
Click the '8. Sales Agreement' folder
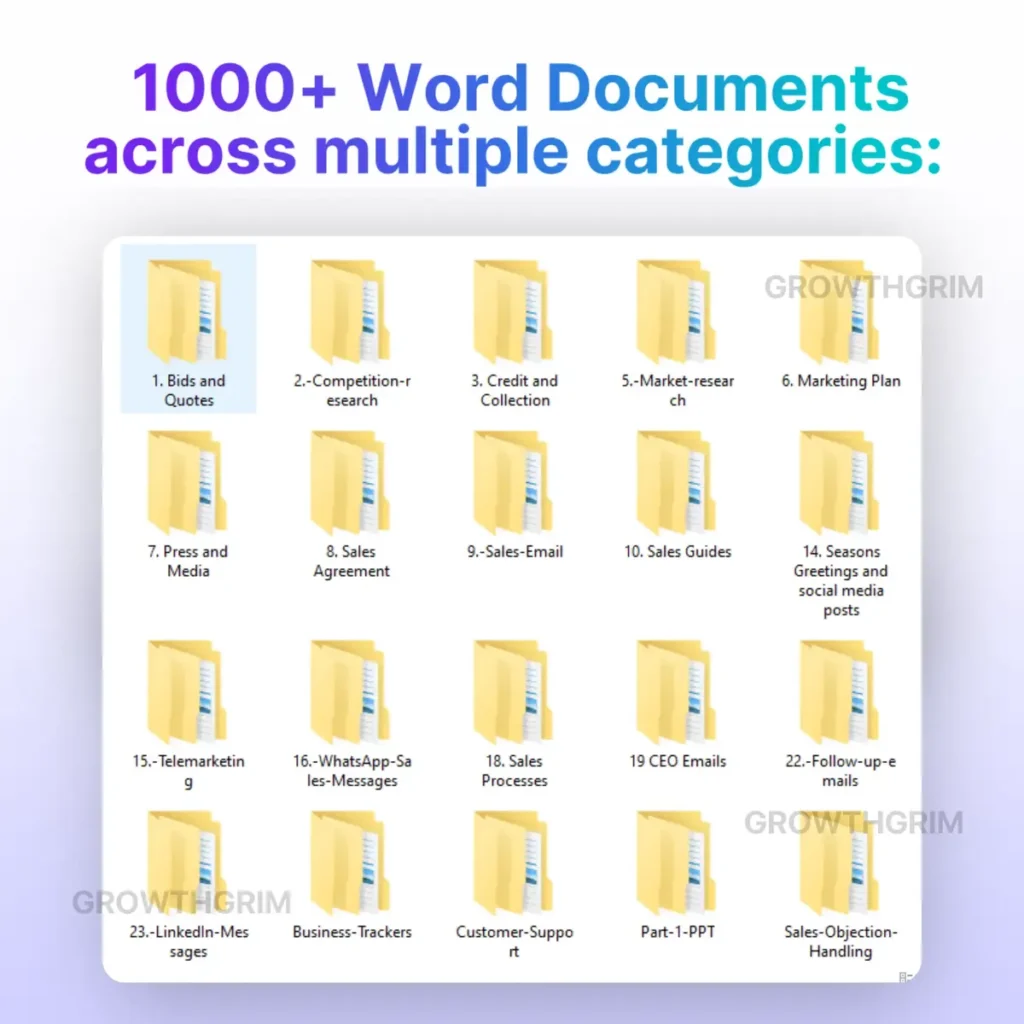coord(350,484)
